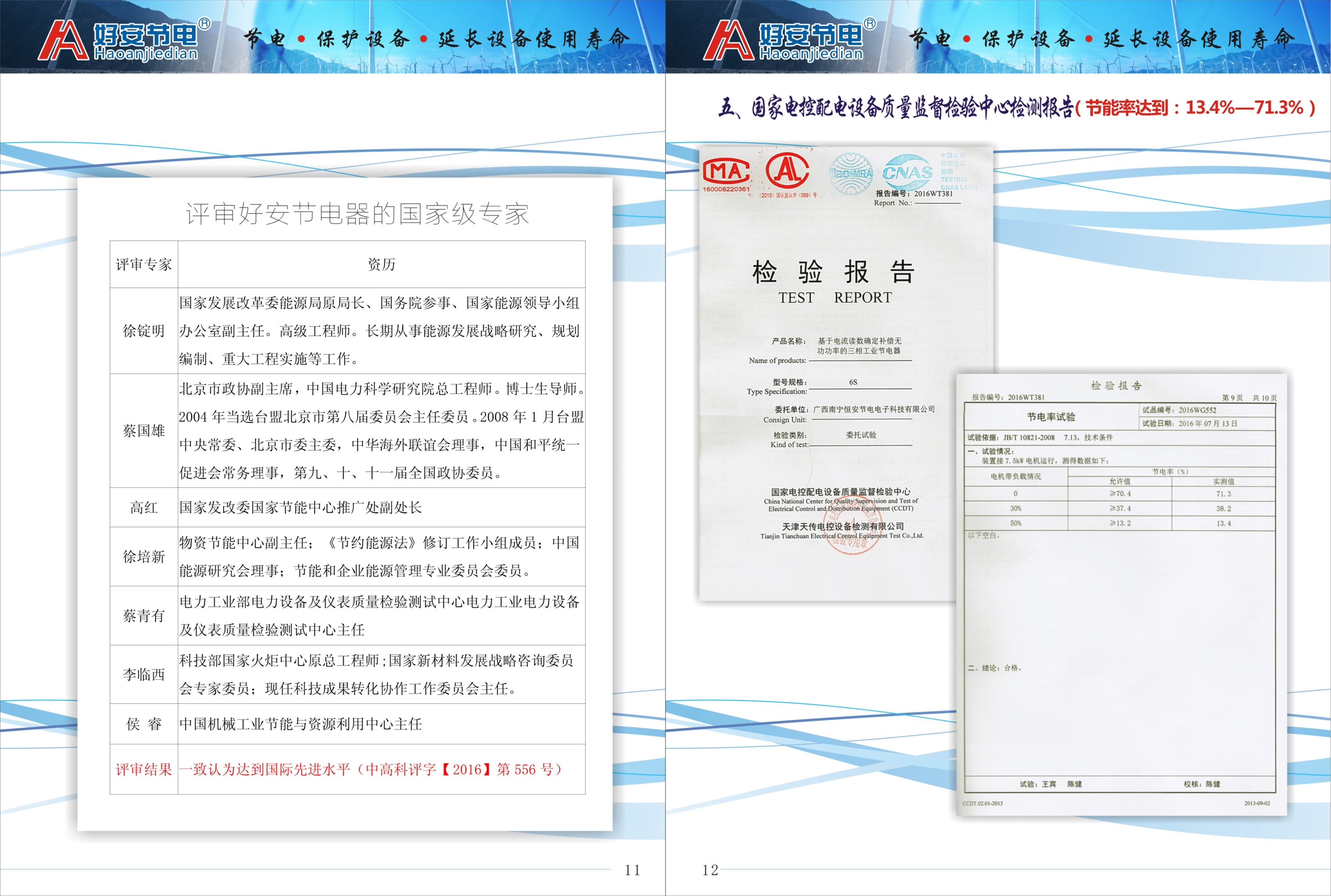Click page number 12
This screenshot has height=896, width=1331.
tap(710, 870)
